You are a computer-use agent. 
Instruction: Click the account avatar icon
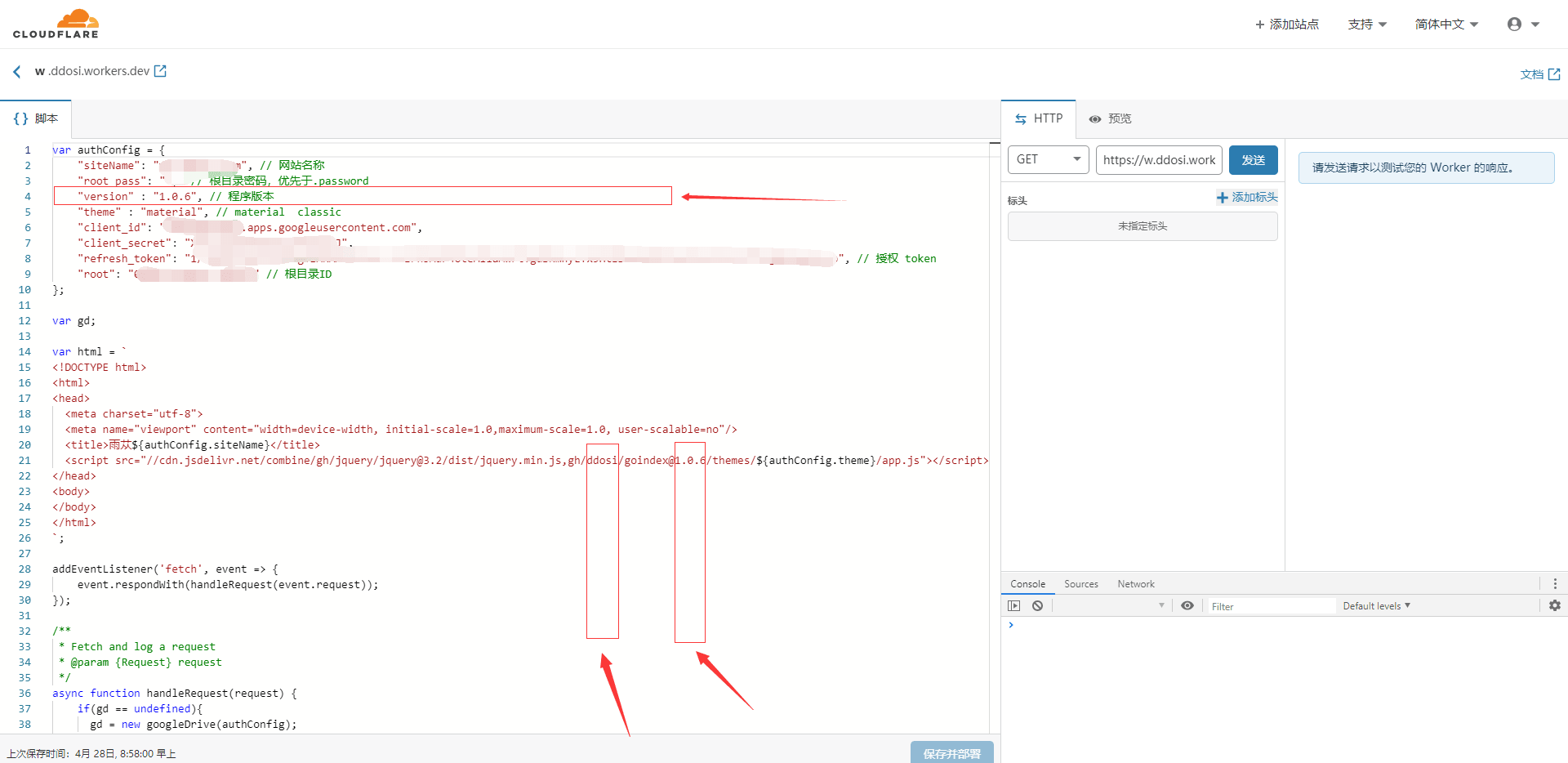pos(1514,25)
